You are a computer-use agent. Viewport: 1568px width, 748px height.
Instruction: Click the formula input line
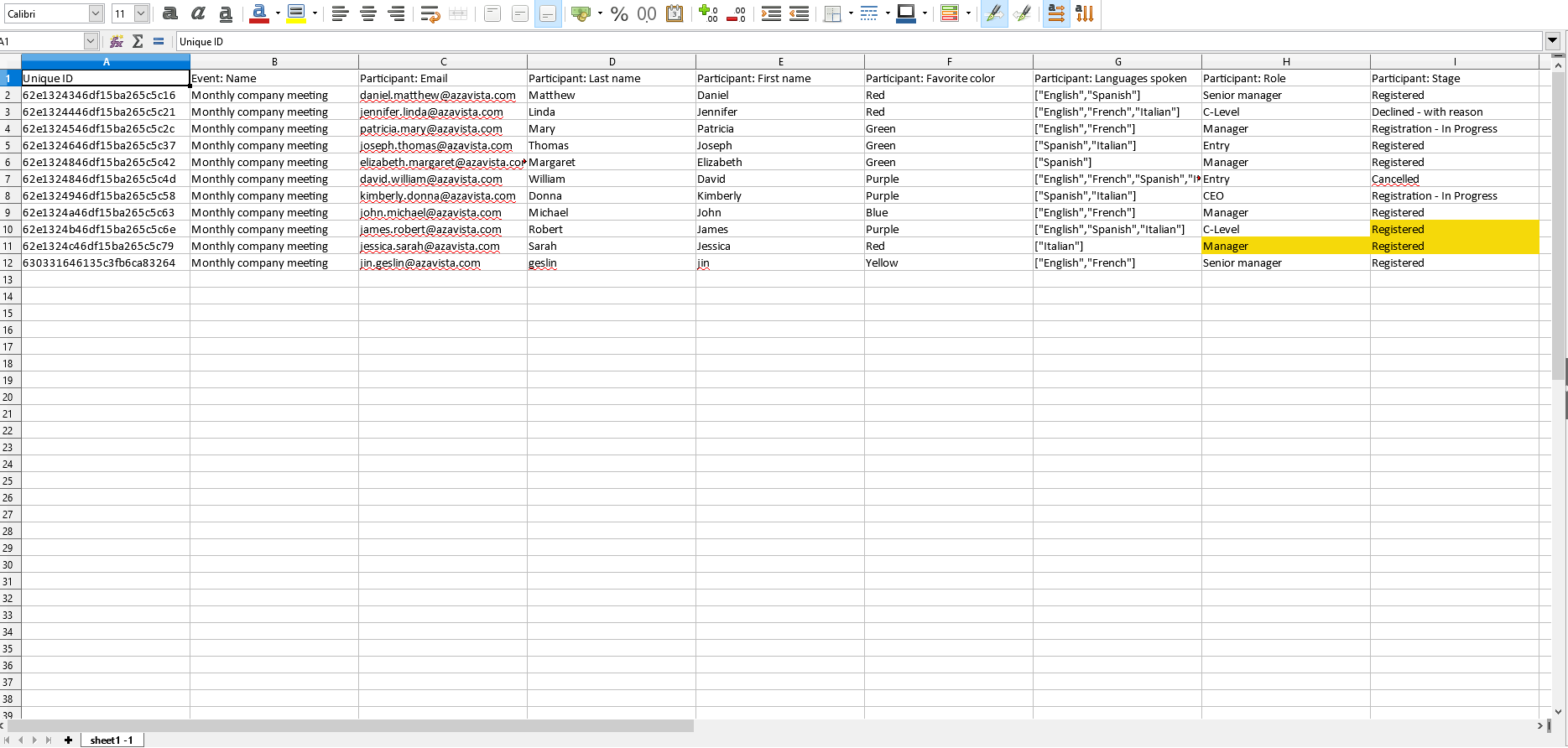click(x=859, y=41)
